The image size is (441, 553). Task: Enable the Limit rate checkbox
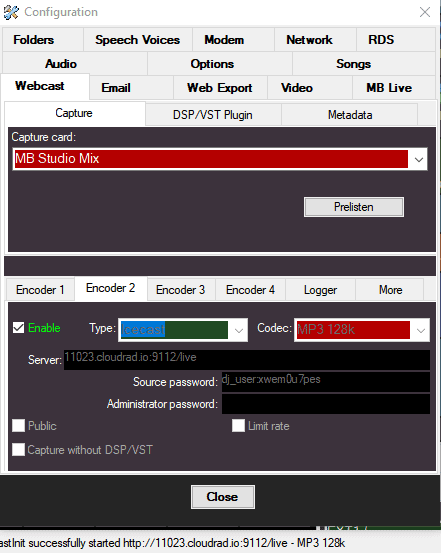click(238, 426)
